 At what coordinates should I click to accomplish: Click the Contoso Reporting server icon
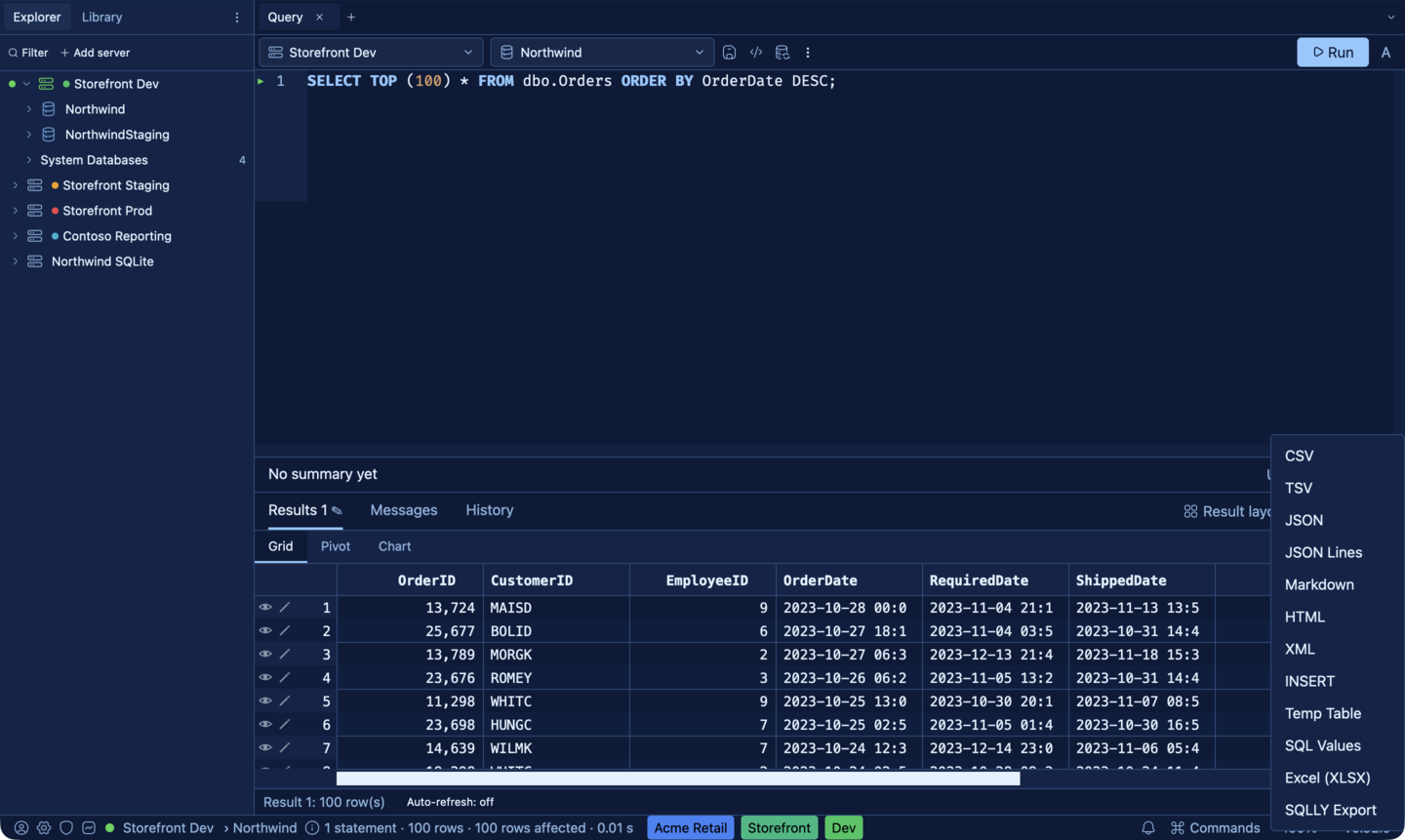(35, 236)
